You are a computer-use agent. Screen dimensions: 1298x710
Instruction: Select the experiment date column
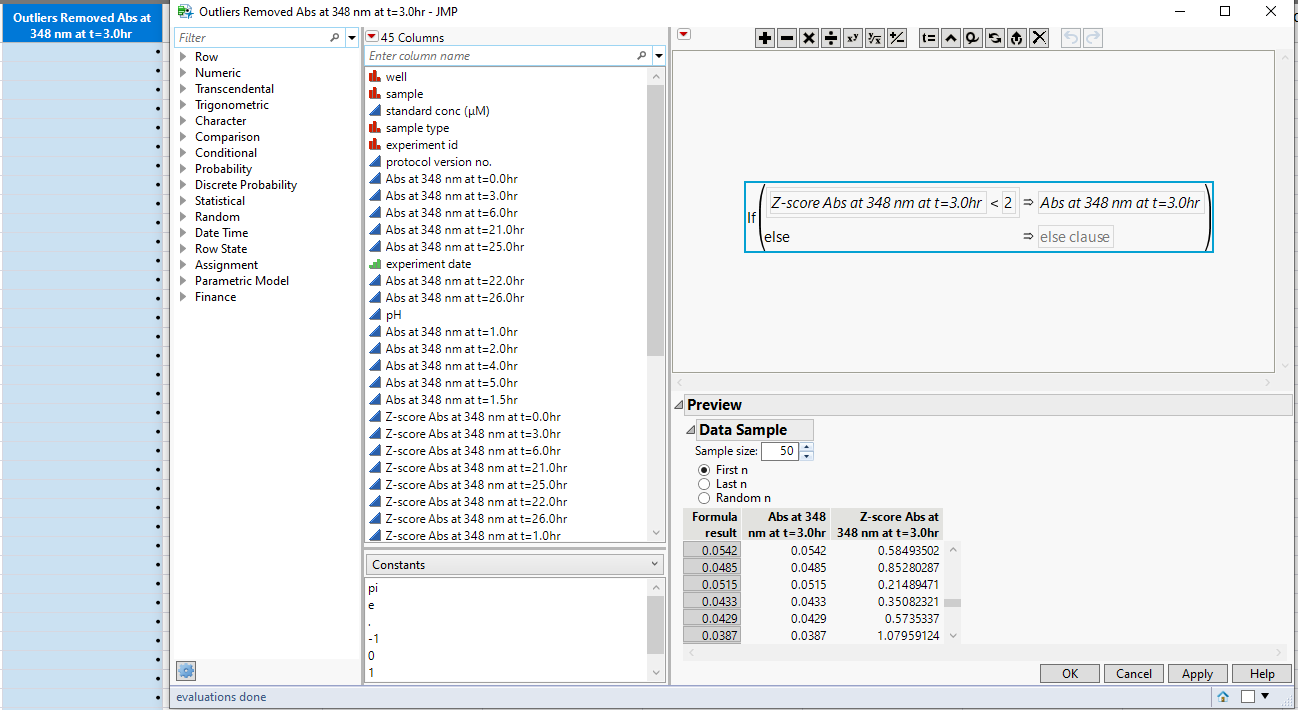coord(428,264)
